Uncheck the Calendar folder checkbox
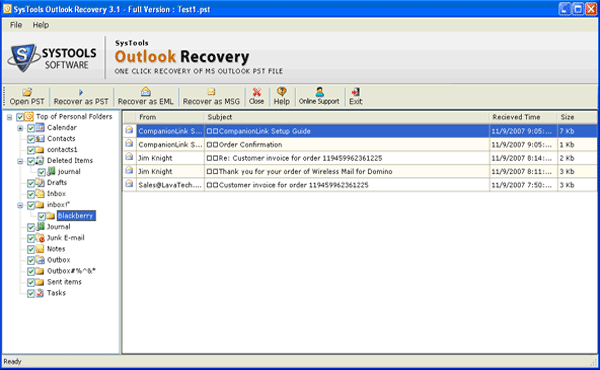Viewport: 600px width, 370px height. pos(31,128)
